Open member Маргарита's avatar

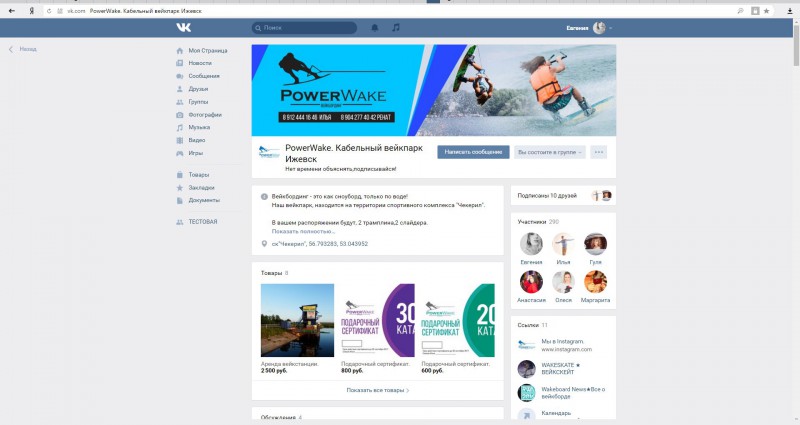pyautogui.click(x=595, y=282)
